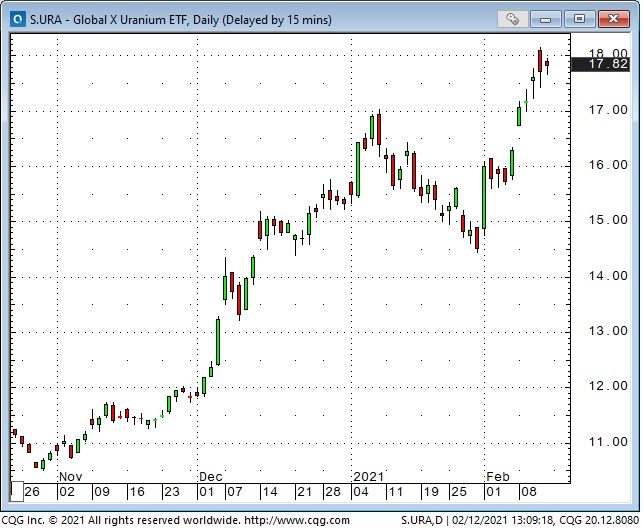Click the 14.00 price axis label

click(x=608, y=276)
